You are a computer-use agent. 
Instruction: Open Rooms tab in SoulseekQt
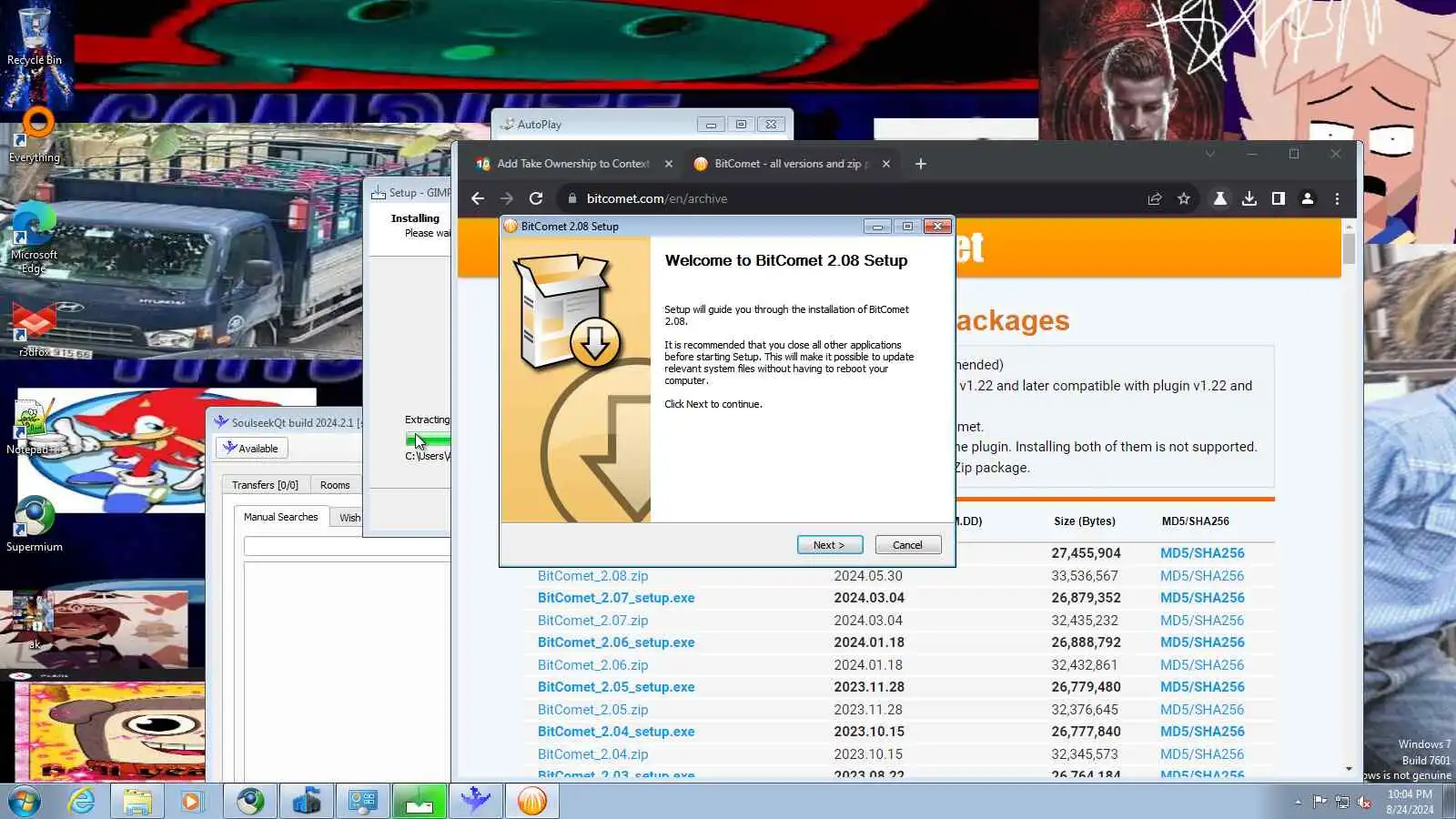pos(335,485)
